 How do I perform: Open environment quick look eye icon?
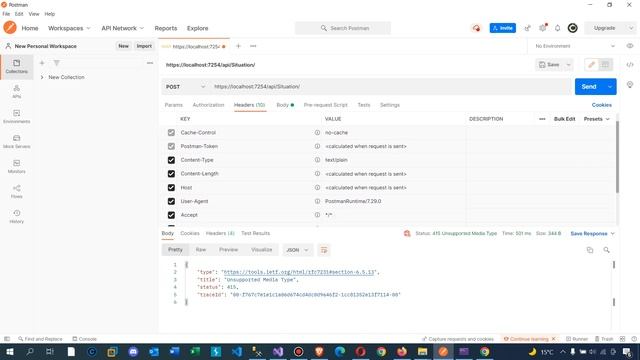[629, 46]
